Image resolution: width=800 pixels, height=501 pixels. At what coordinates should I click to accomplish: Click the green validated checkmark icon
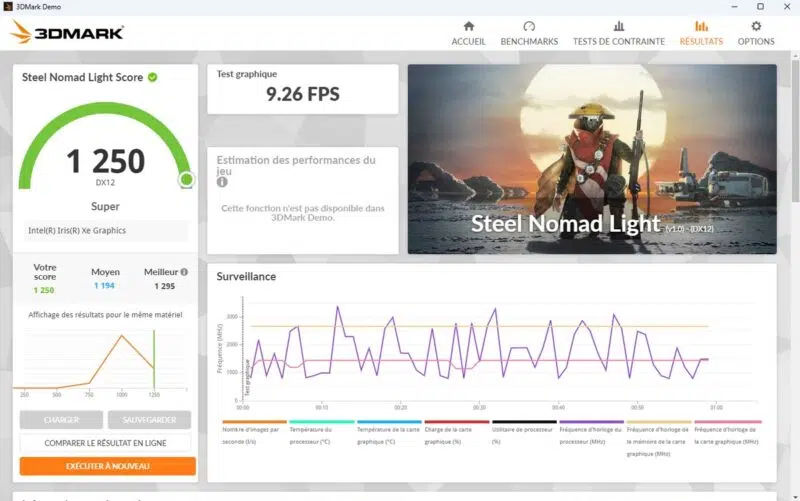tap(153, 77)
